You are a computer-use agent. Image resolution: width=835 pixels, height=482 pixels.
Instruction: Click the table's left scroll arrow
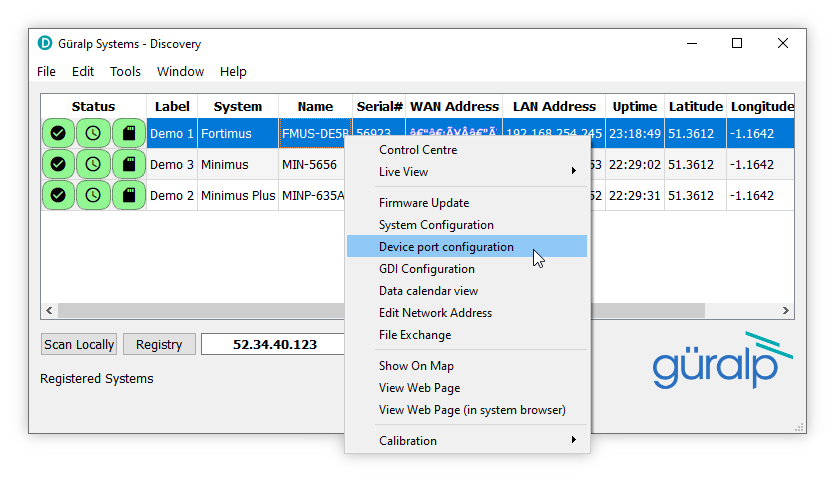click(x=50, y=311)
